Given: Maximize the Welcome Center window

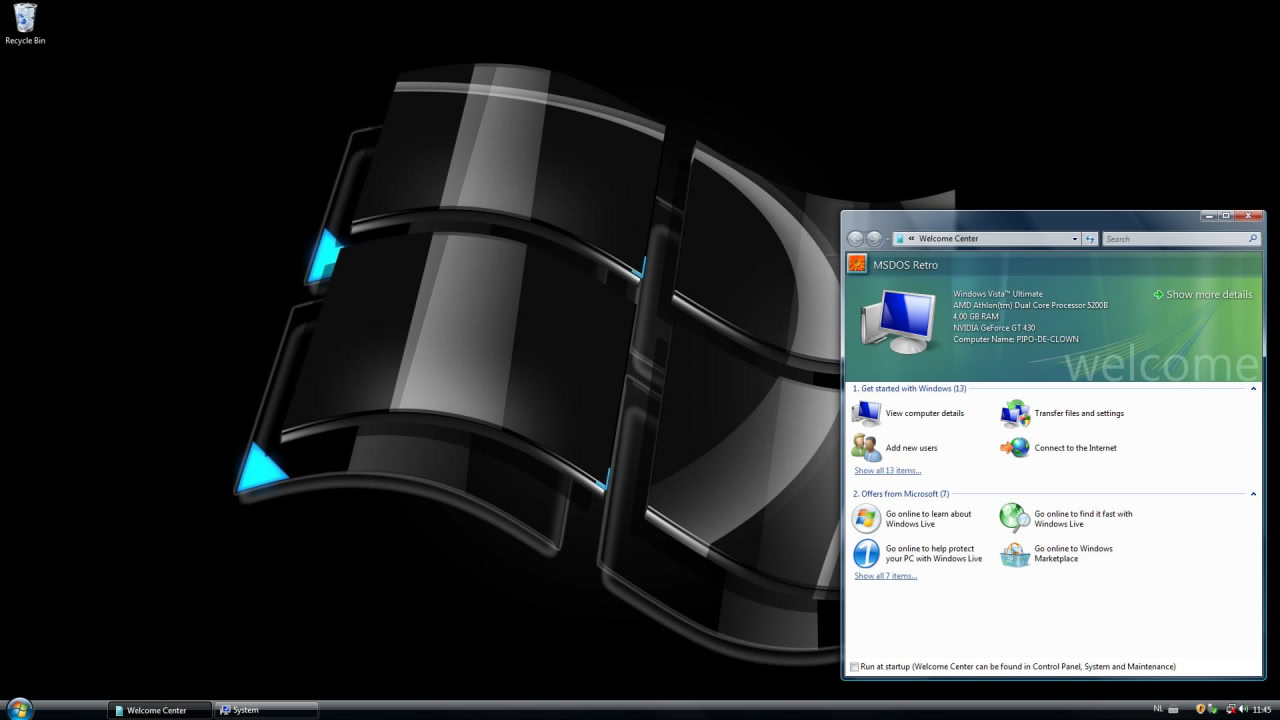Looking at the screenshot, I should (x=1226, y=216).
